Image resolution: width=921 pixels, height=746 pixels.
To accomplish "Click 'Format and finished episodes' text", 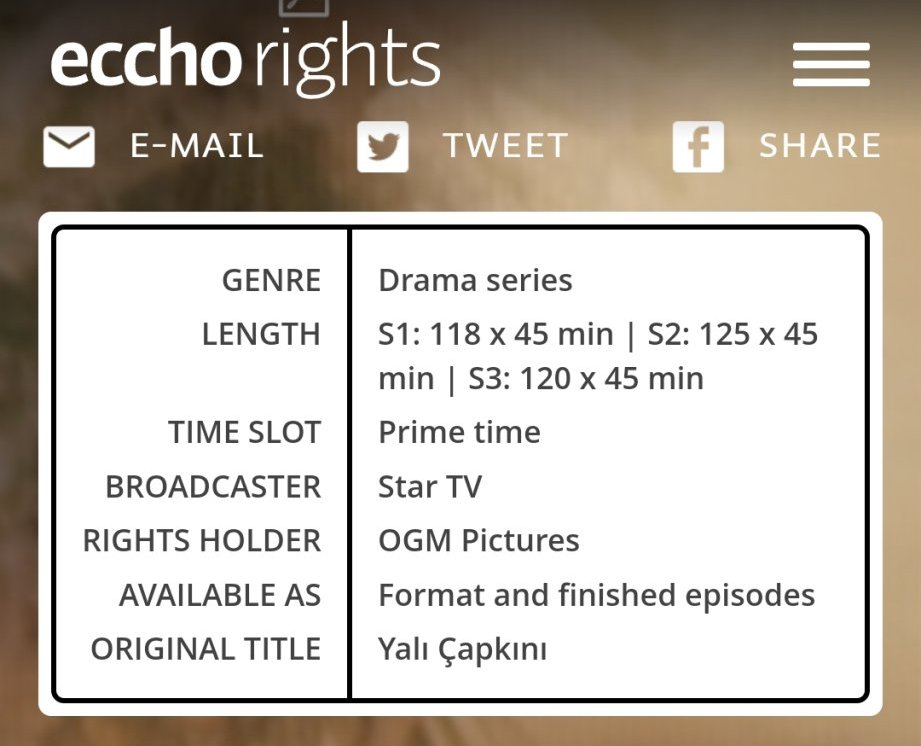I will [x=596, y=595].
